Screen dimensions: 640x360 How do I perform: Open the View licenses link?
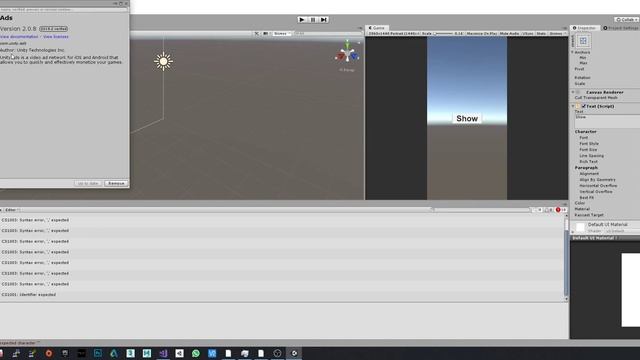(56, 37)
